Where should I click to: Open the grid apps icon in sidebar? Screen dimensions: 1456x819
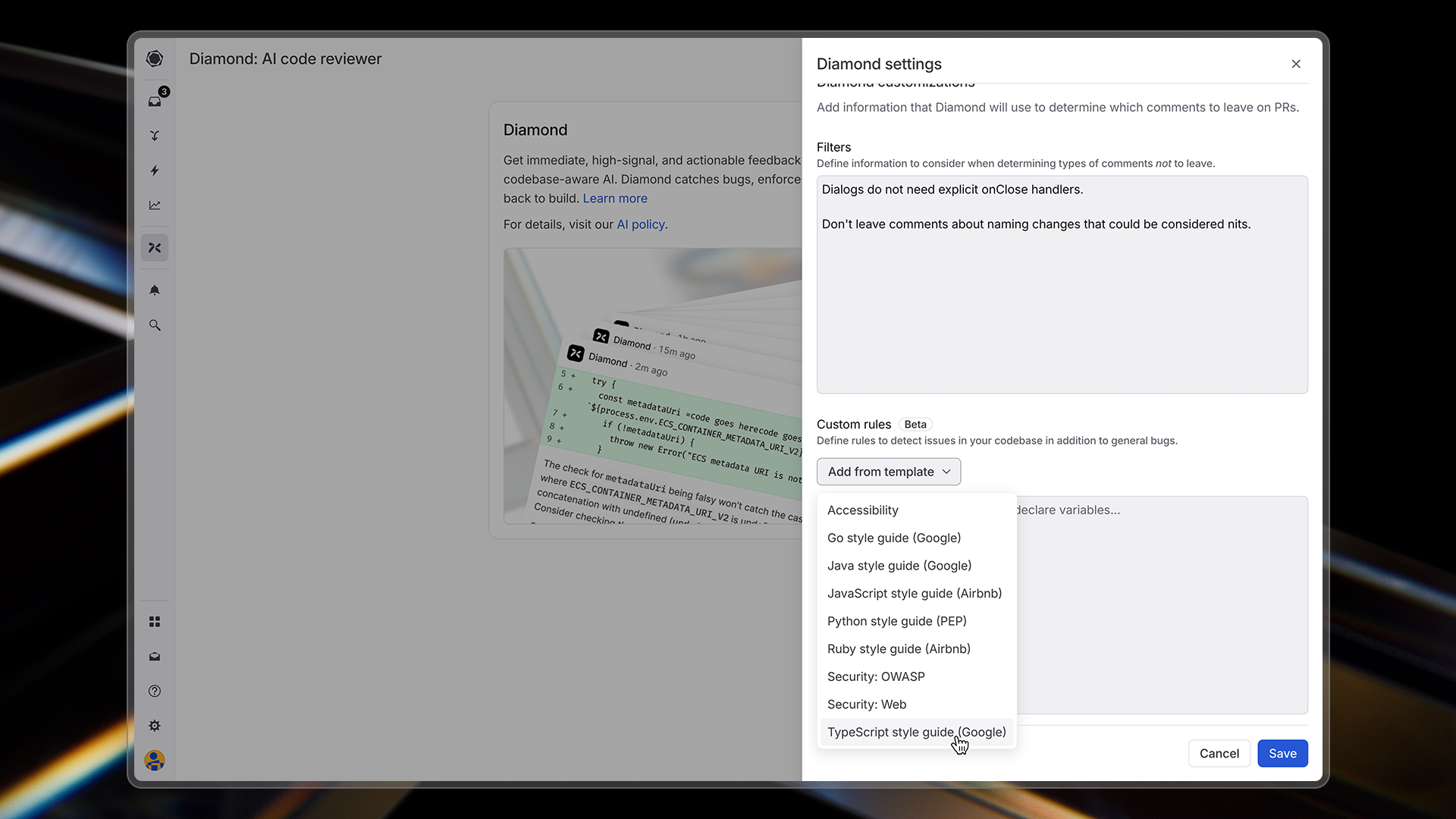pos(155,622)
